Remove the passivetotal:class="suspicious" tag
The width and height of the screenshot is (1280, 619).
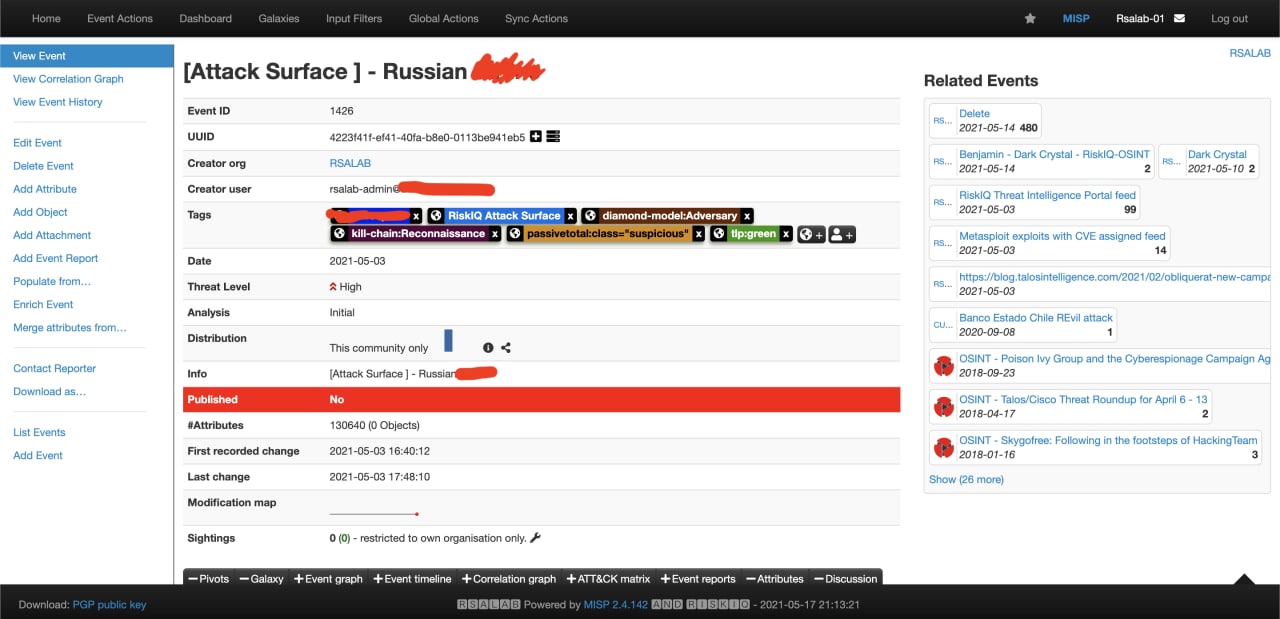click(x=699, y=234)
